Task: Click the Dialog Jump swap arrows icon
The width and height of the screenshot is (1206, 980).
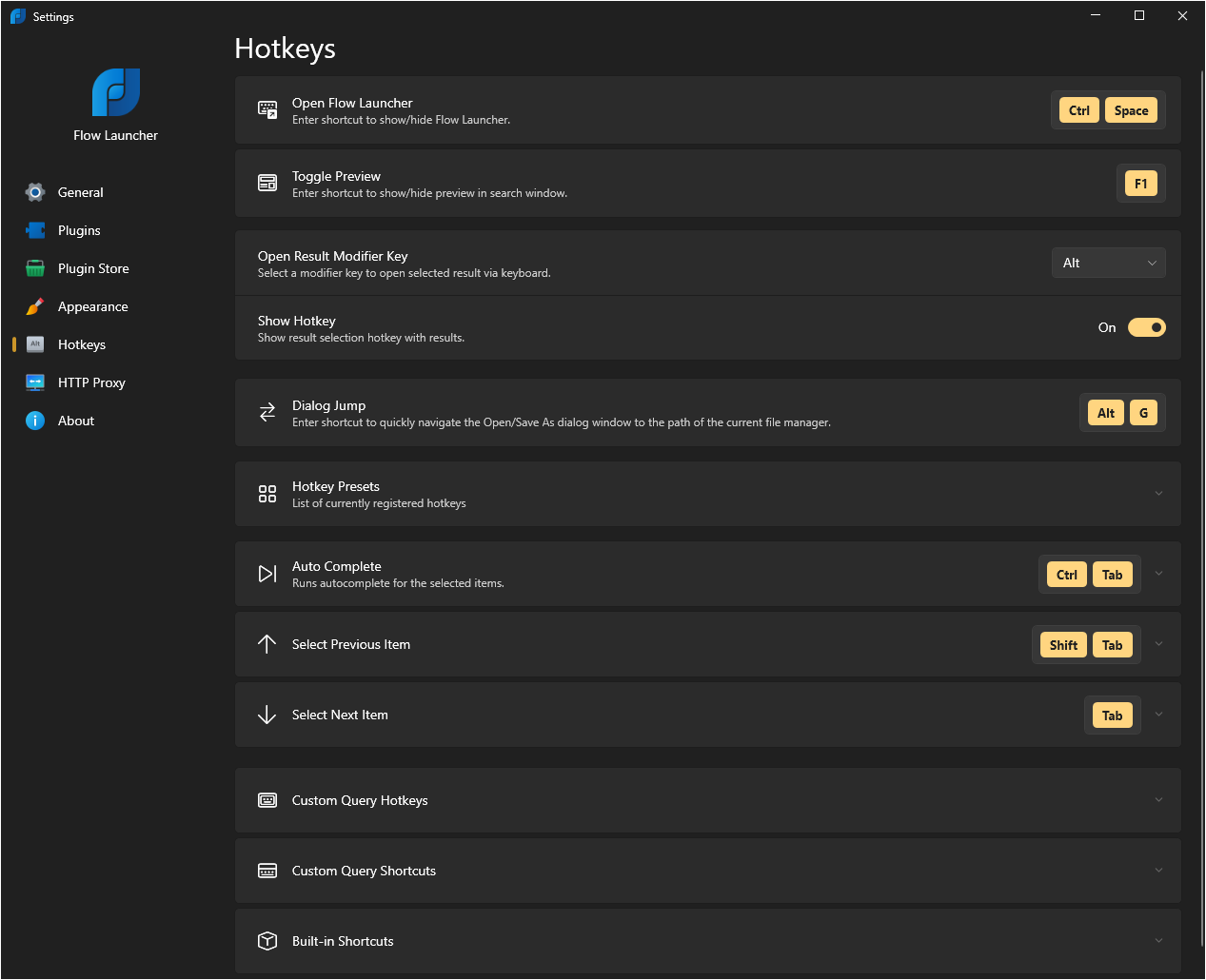Action: click(267, 412)
